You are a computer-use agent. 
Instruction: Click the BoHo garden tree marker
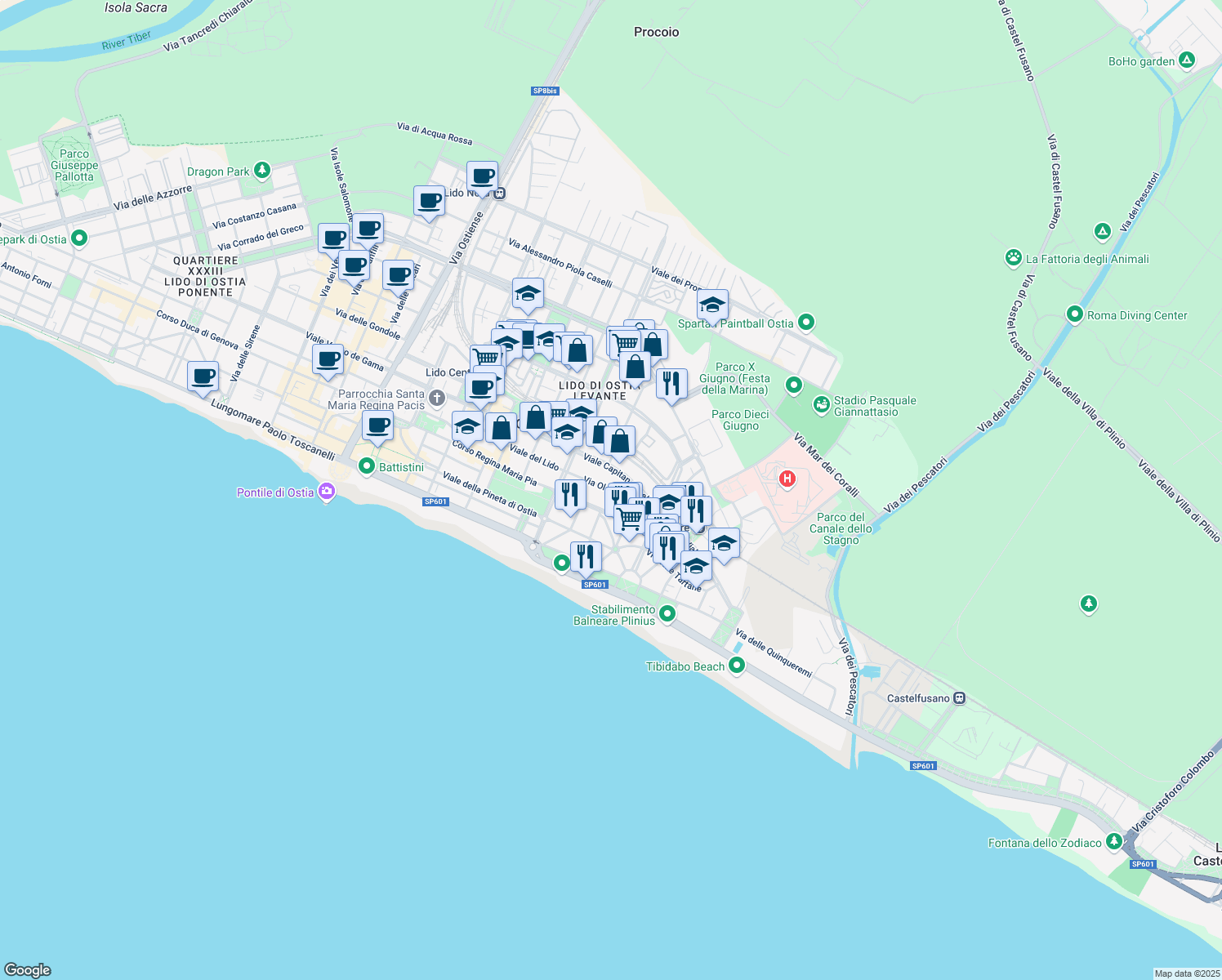1188,60
